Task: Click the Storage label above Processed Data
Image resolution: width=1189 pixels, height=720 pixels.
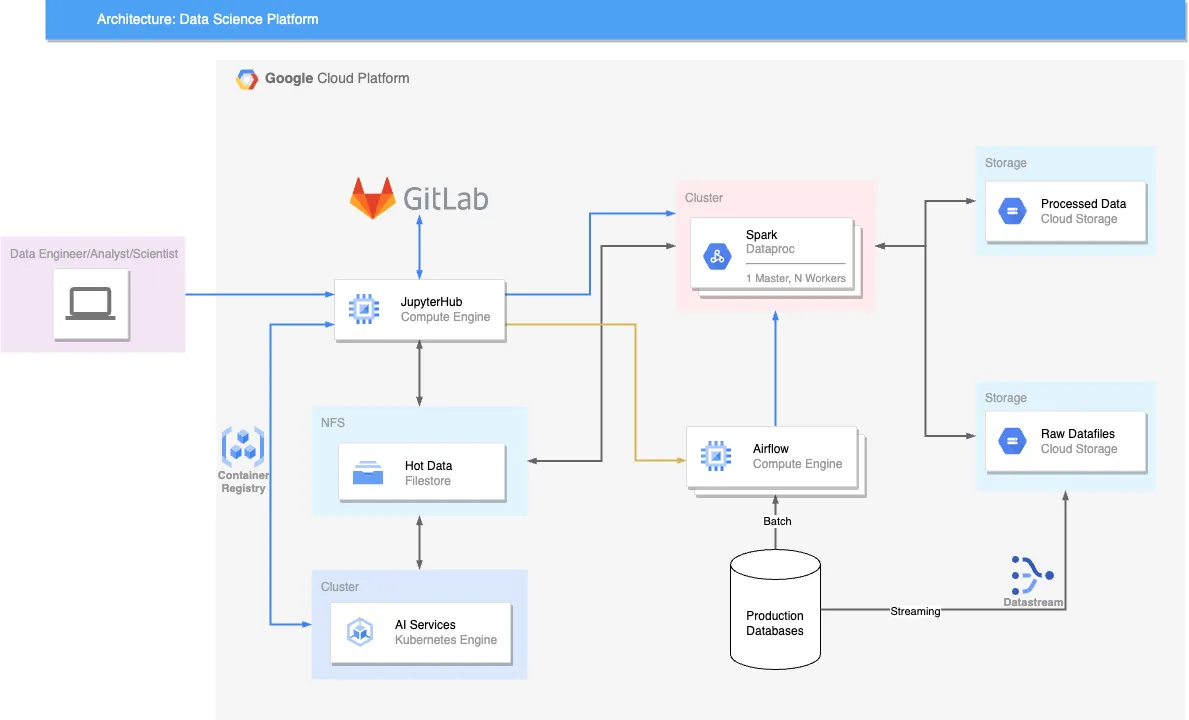Action: [x=1005, y=163]
